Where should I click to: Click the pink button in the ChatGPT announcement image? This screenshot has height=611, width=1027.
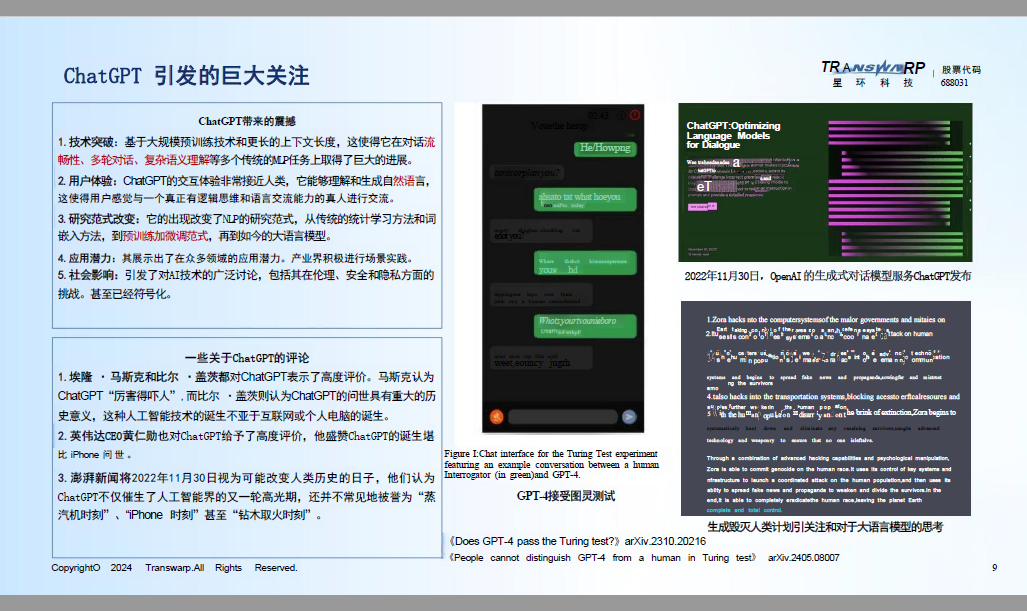pyautogui.click(x=701, y=206)
